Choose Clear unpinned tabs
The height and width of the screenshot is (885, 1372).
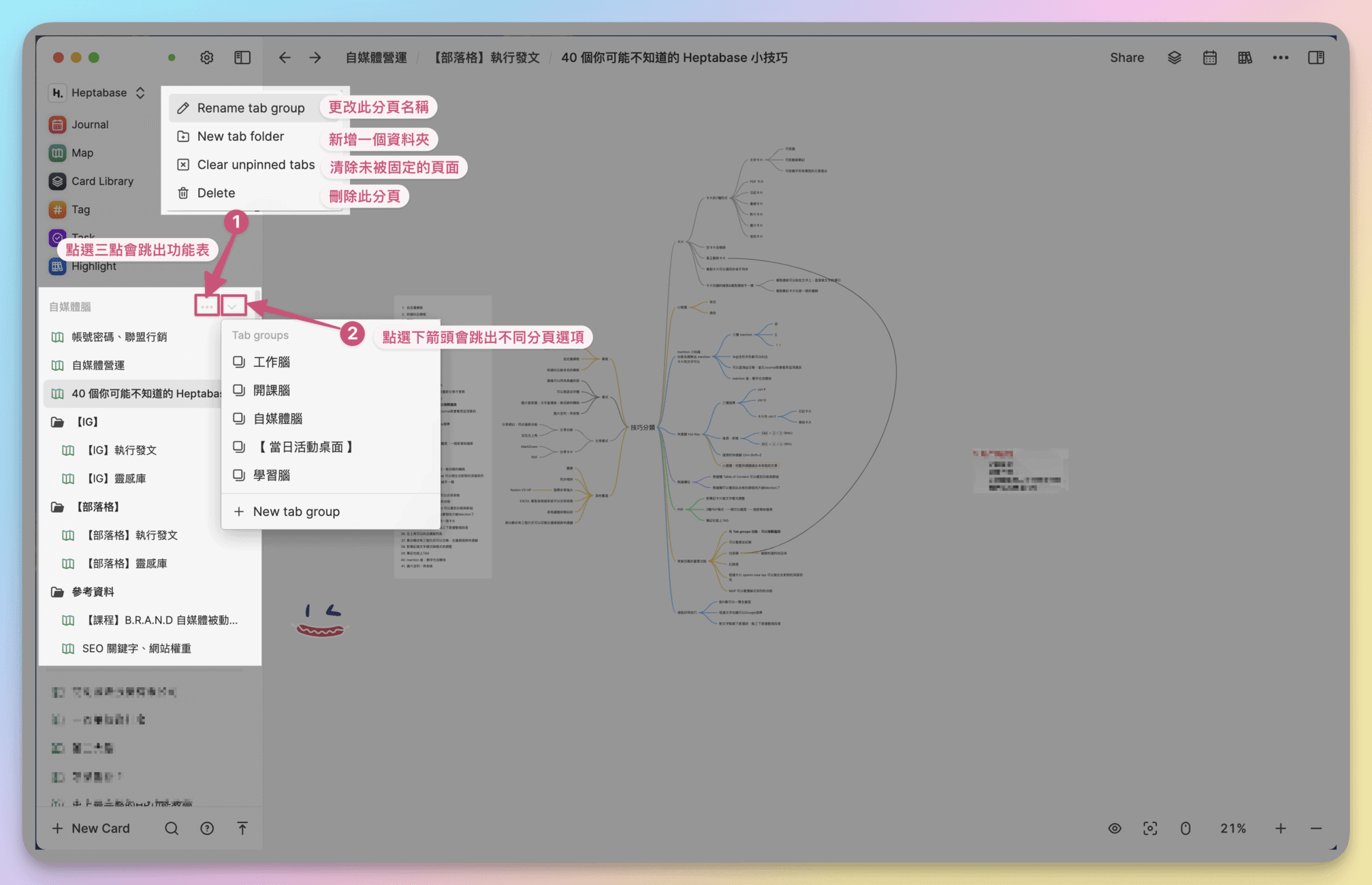(x=255, y=165)
